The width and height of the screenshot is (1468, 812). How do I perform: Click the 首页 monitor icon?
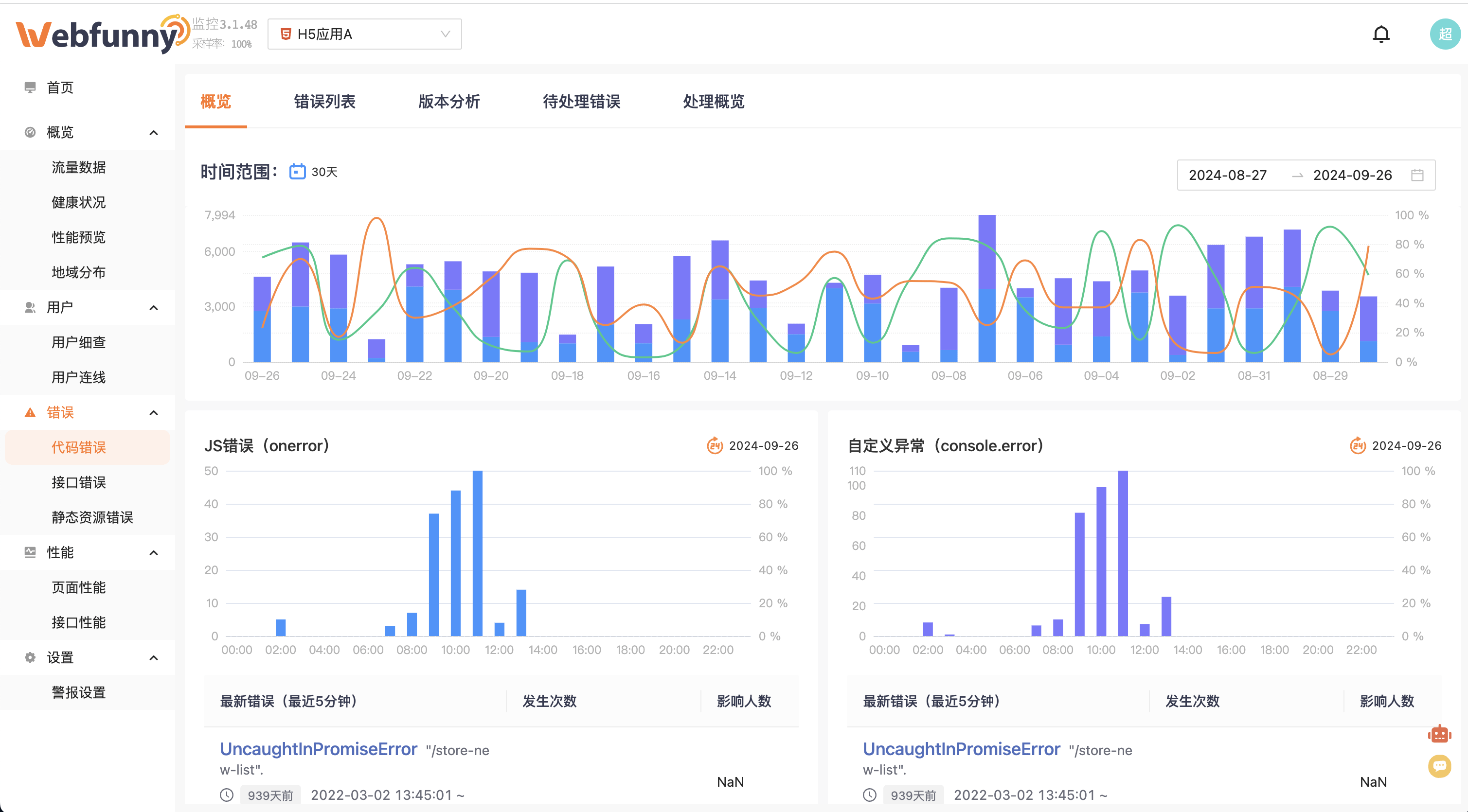click(30, 87)
